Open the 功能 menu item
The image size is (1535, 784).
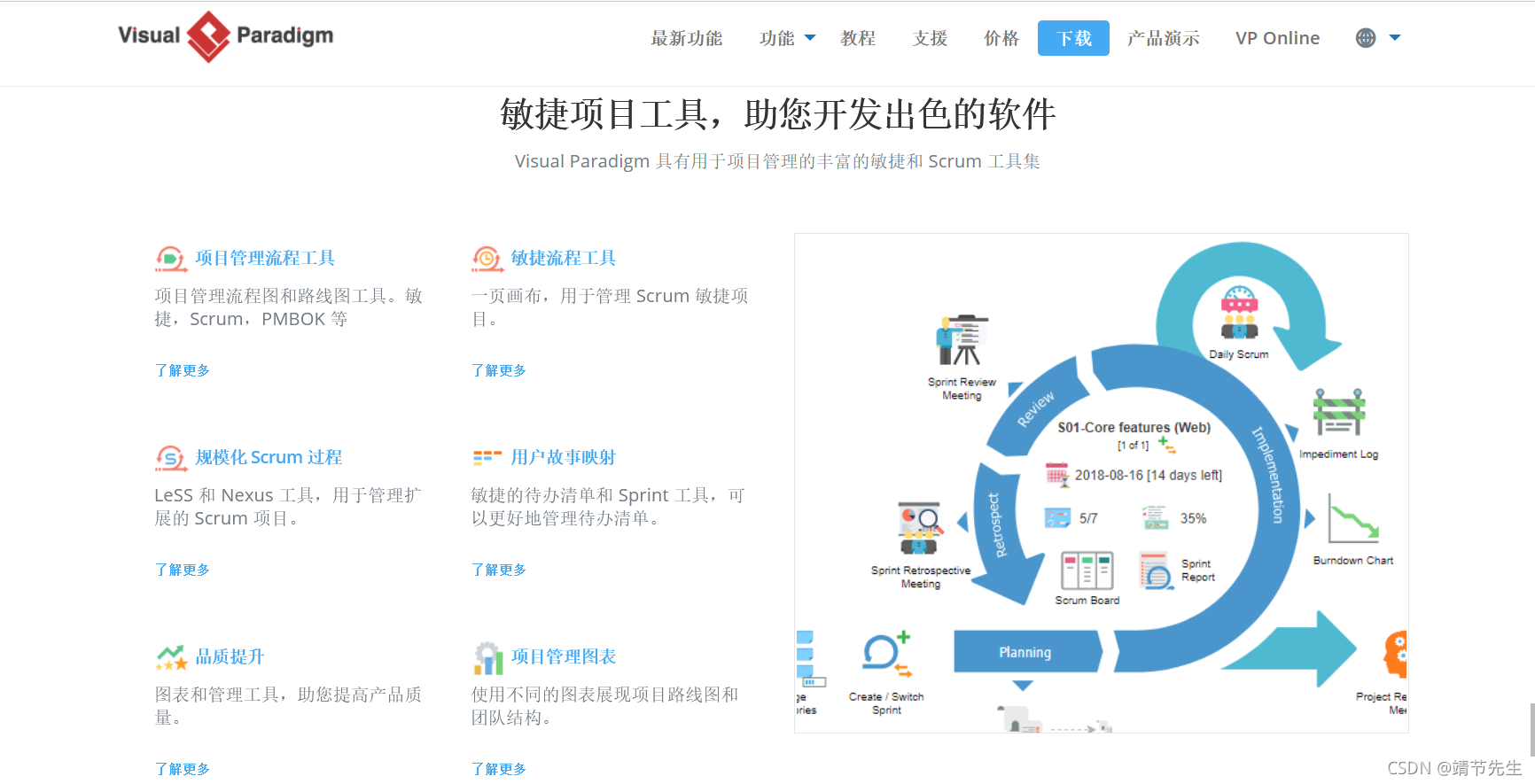point(777,38)
